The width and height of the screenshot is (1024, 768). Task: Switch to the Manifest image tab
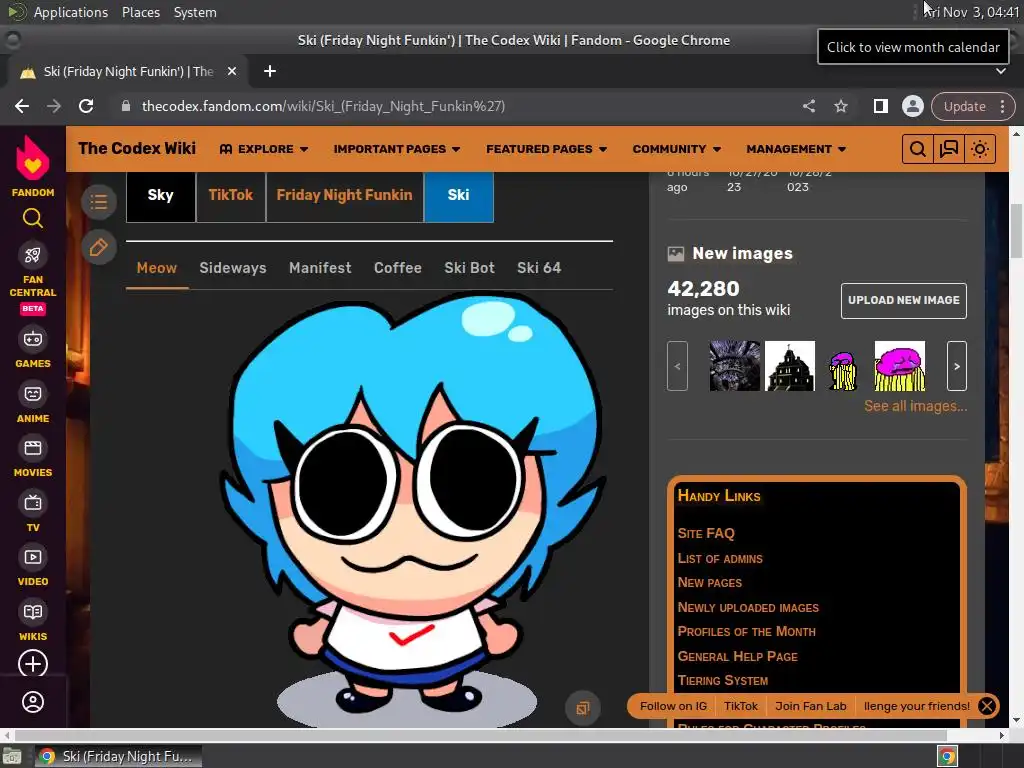pos(320,268)
